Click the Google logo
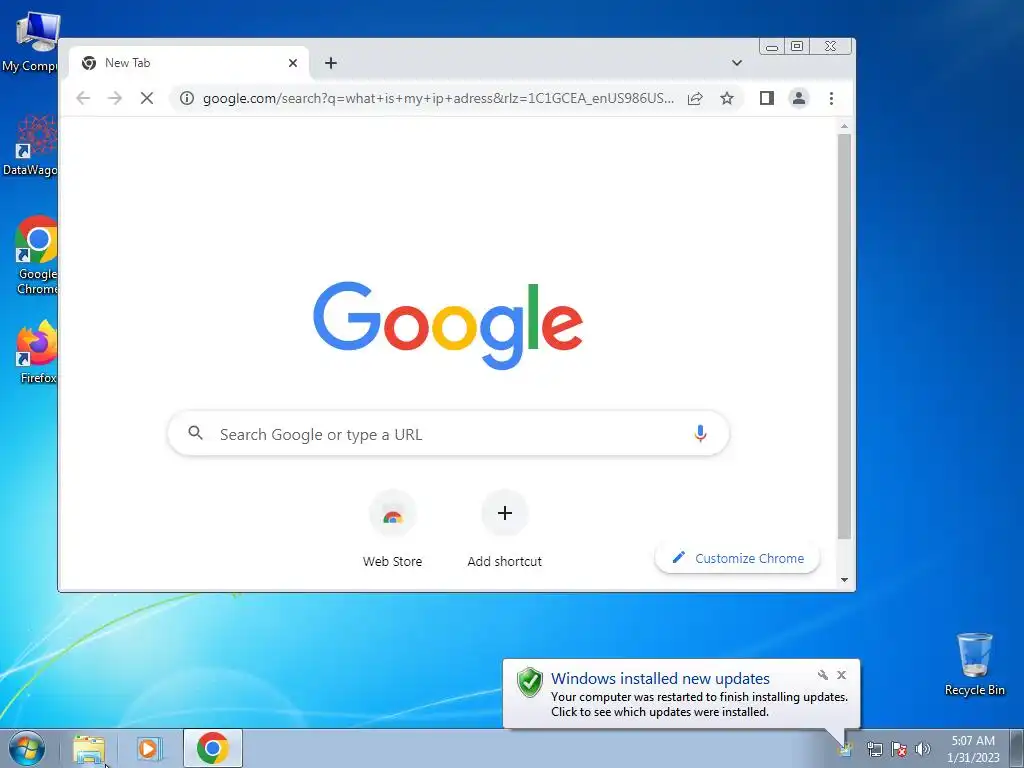 pyautogui.click(x=448, y=325)
